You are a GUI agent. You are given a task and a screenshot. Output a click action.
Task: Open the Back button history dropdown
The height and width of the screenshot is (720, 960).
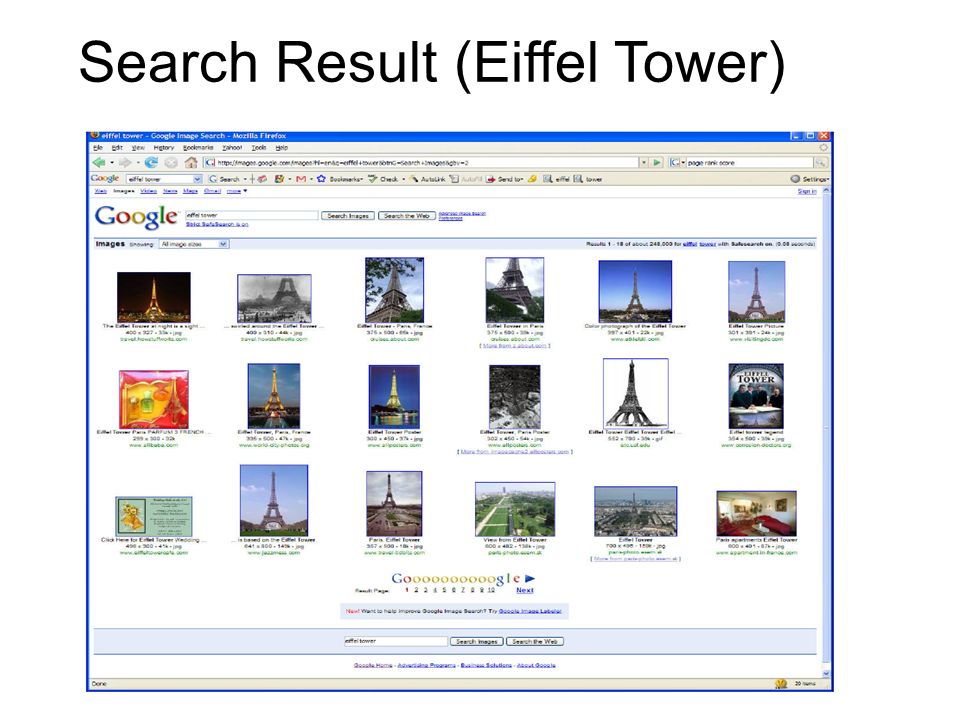click(111, 163)
